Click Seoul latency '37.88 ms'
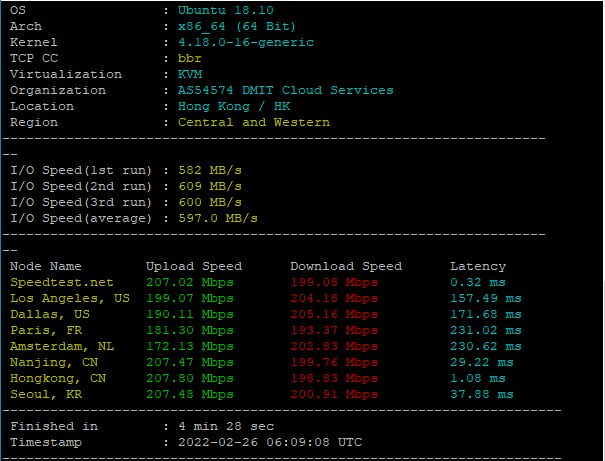This screenshot has width=605, height=461. 482,394
